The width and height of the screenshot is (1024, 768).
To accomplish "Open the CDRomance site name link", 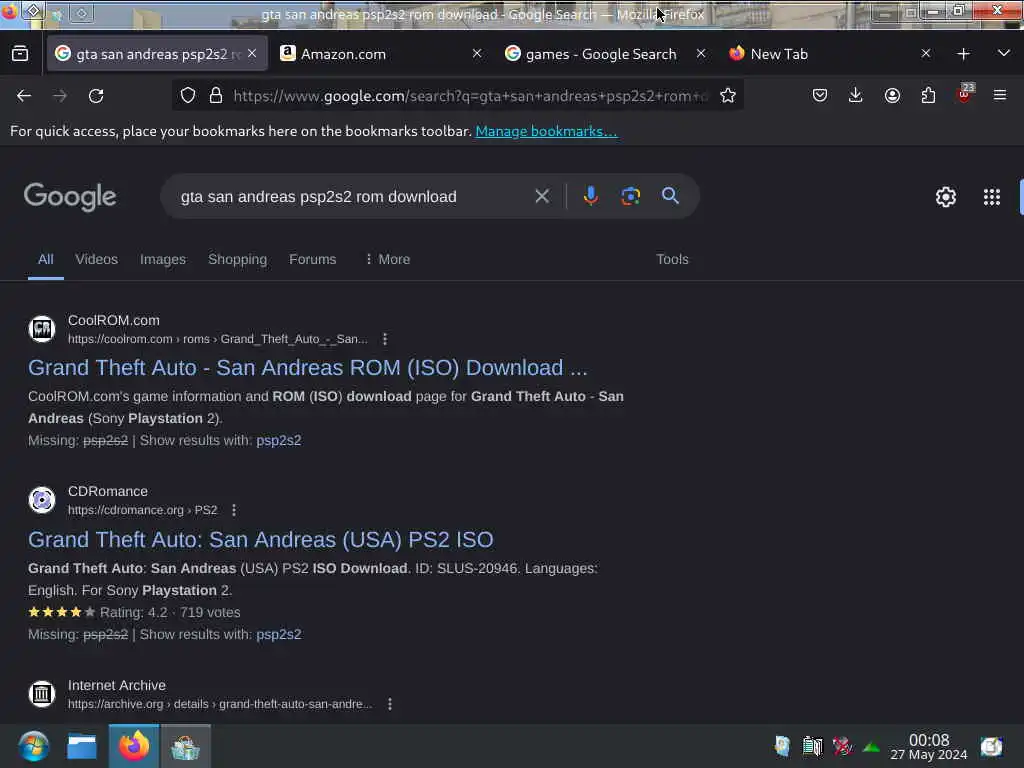I will 108,491.
